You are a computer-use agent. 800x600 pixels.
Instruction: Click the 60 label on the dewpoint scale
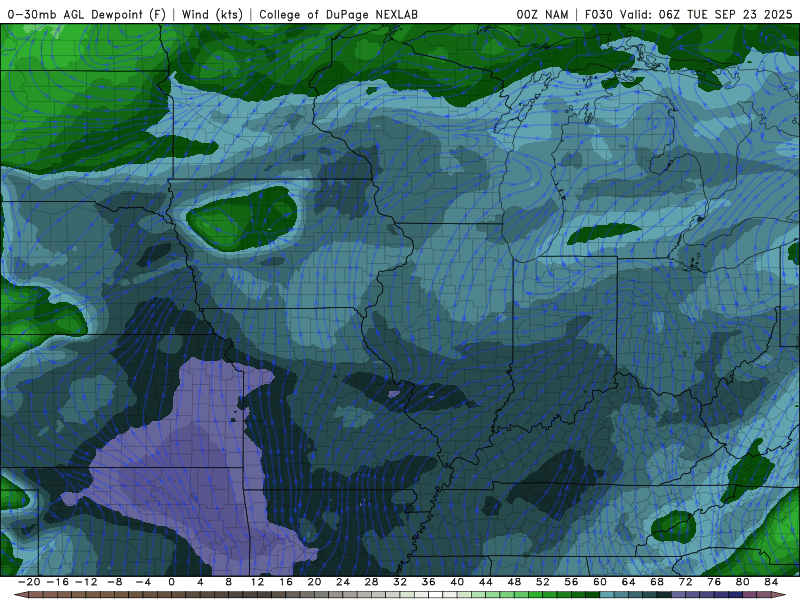(x=600, y=582)
